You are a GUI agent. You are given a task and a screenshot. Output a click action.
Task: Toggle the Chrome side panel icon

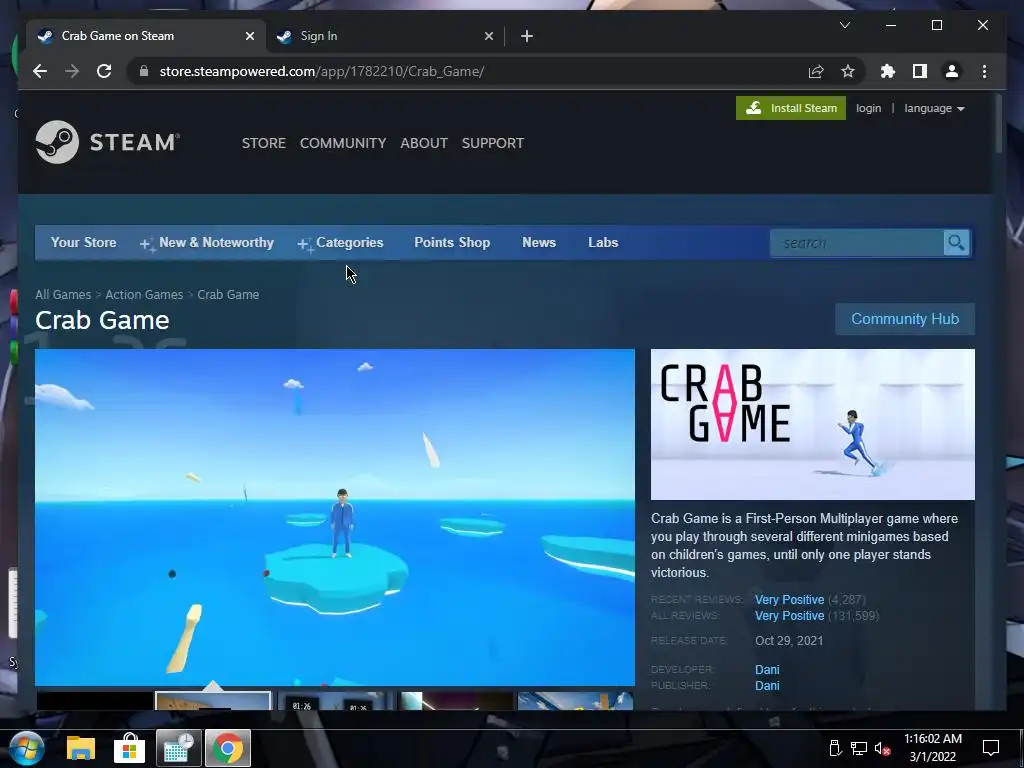(920, 71)
